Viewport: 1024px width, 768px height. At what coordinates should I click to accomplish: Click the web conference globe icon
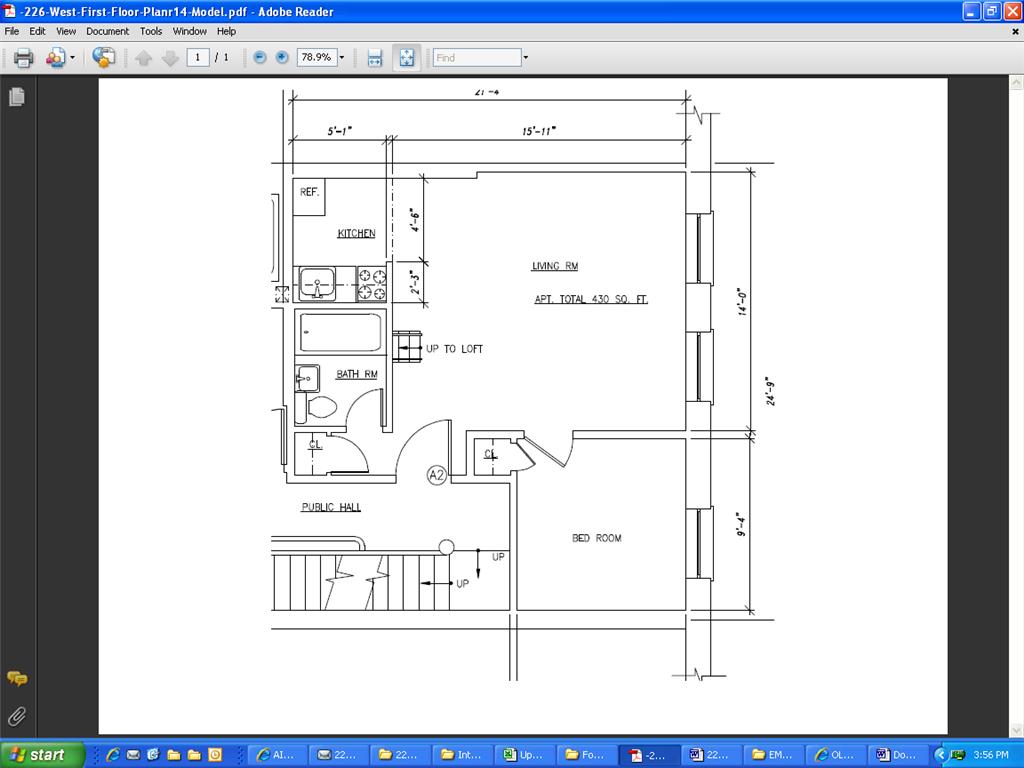click(x=103, y=58)
